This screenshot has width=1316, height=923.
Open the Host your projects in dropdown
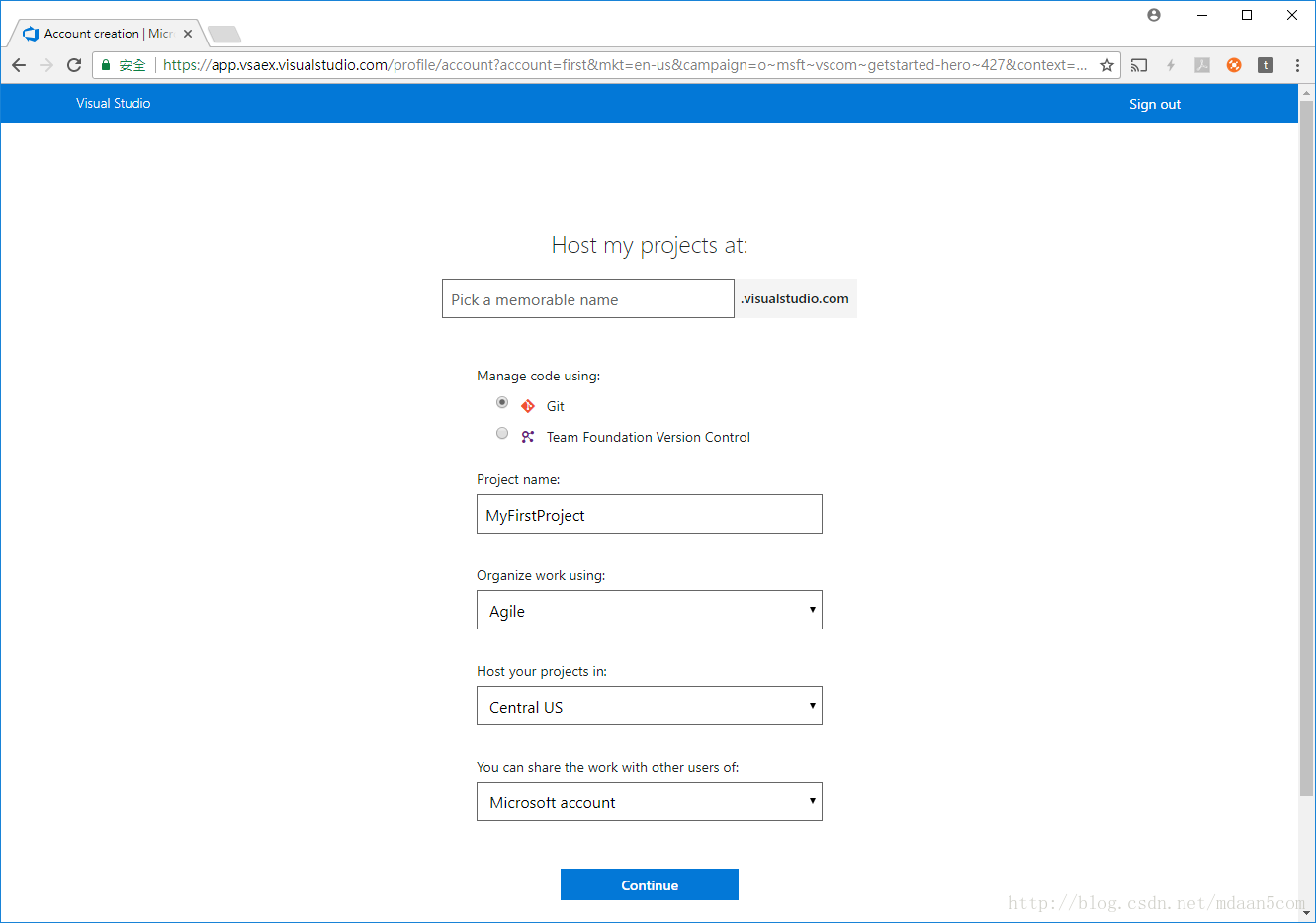(650, 706)
